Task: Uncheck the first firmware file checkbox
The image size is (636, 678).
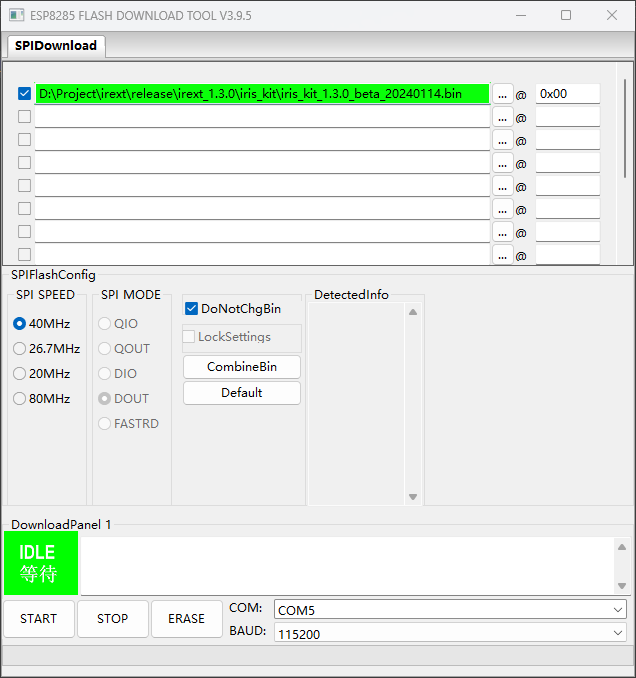Action: point(25,93)
